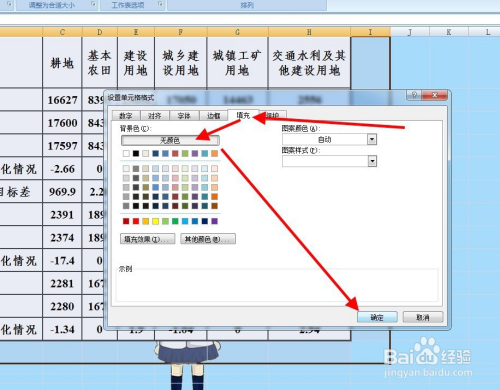
Task: Select column F header
Action: 181,32
